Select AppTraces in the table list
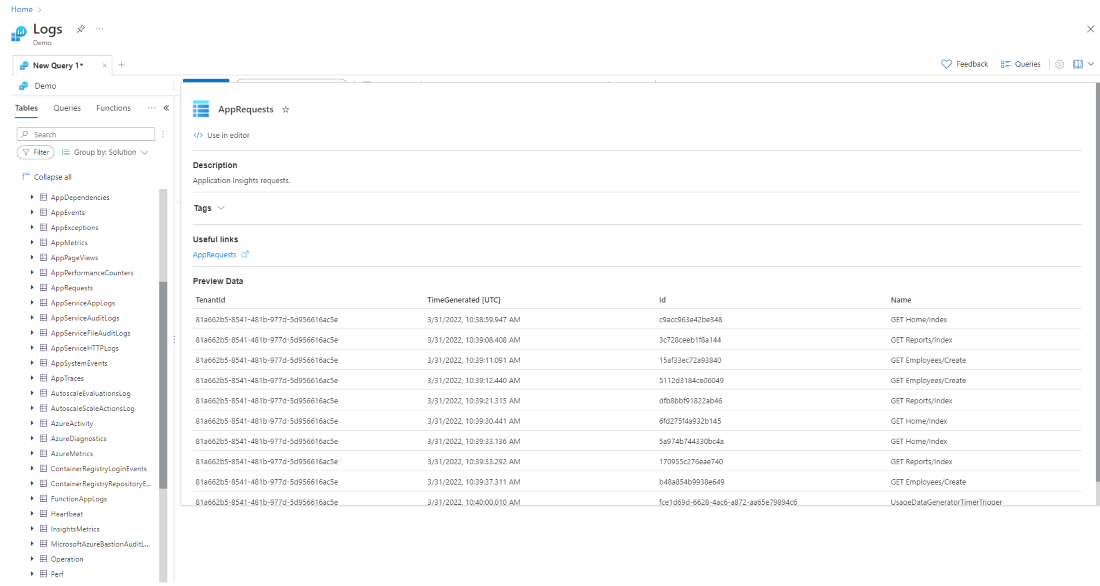Screen dimensions: 1100x586 (x=67, y=378)
